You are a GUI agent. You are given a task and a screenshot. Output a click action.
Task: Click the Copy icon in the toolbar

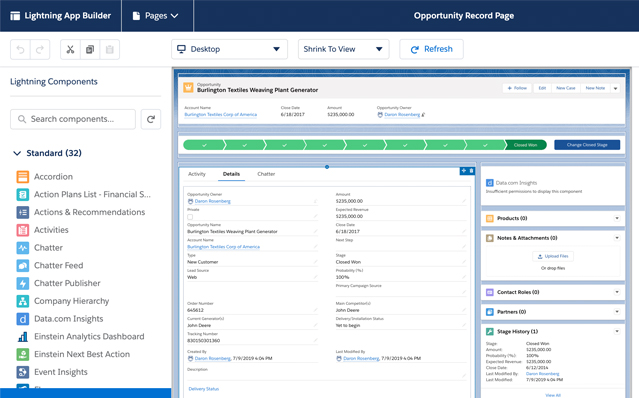pos(90,50)
